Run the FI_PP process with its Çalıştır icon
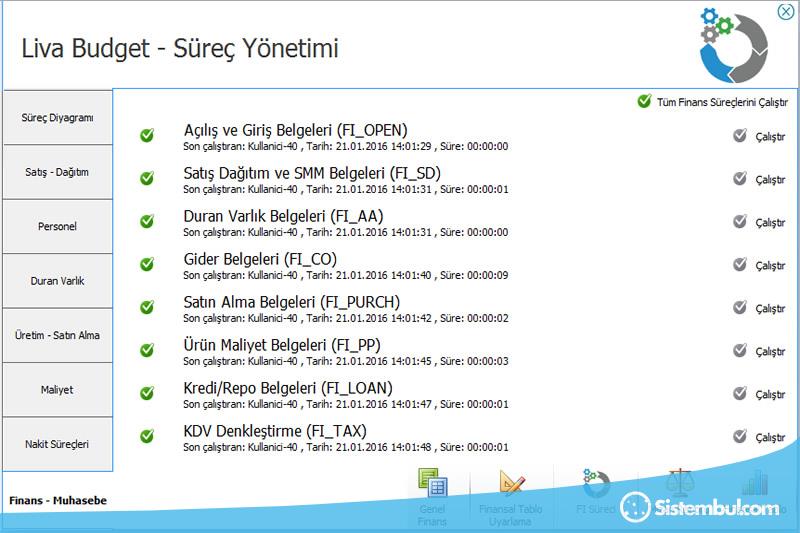Screen dimensions: 800x533 tap(740, 350)
